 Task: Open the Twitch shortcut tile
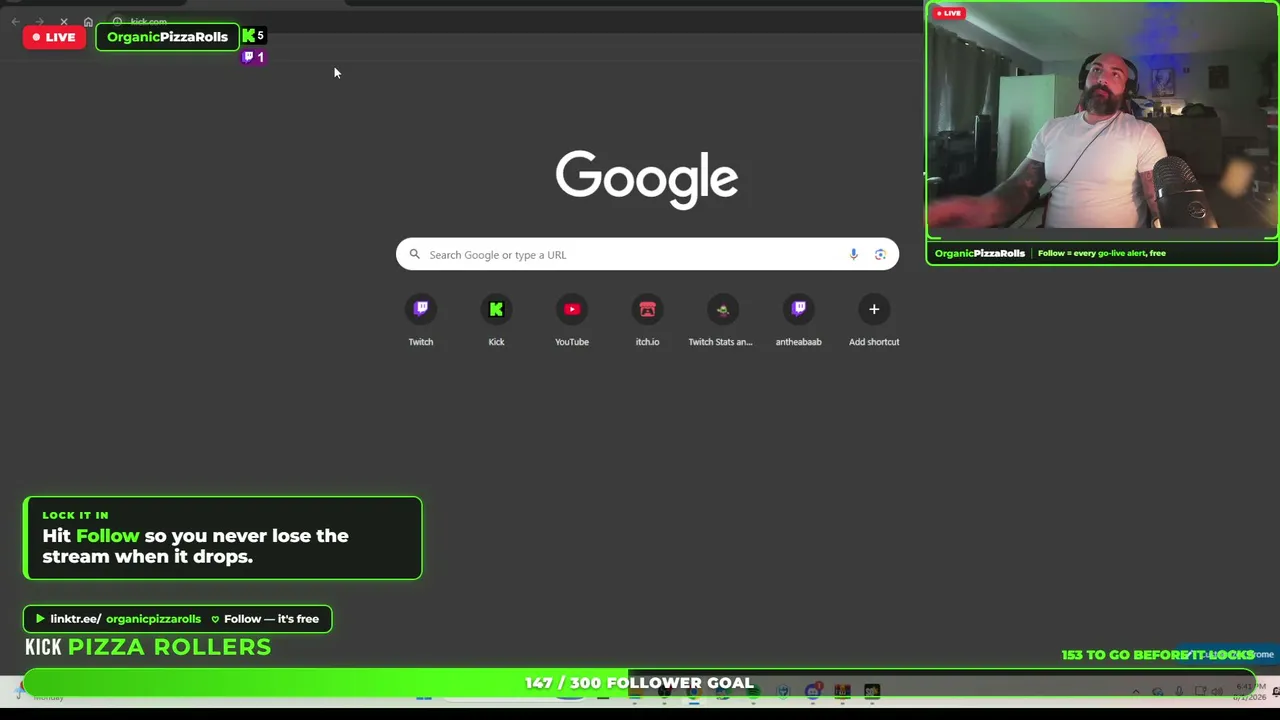(421, 321)
